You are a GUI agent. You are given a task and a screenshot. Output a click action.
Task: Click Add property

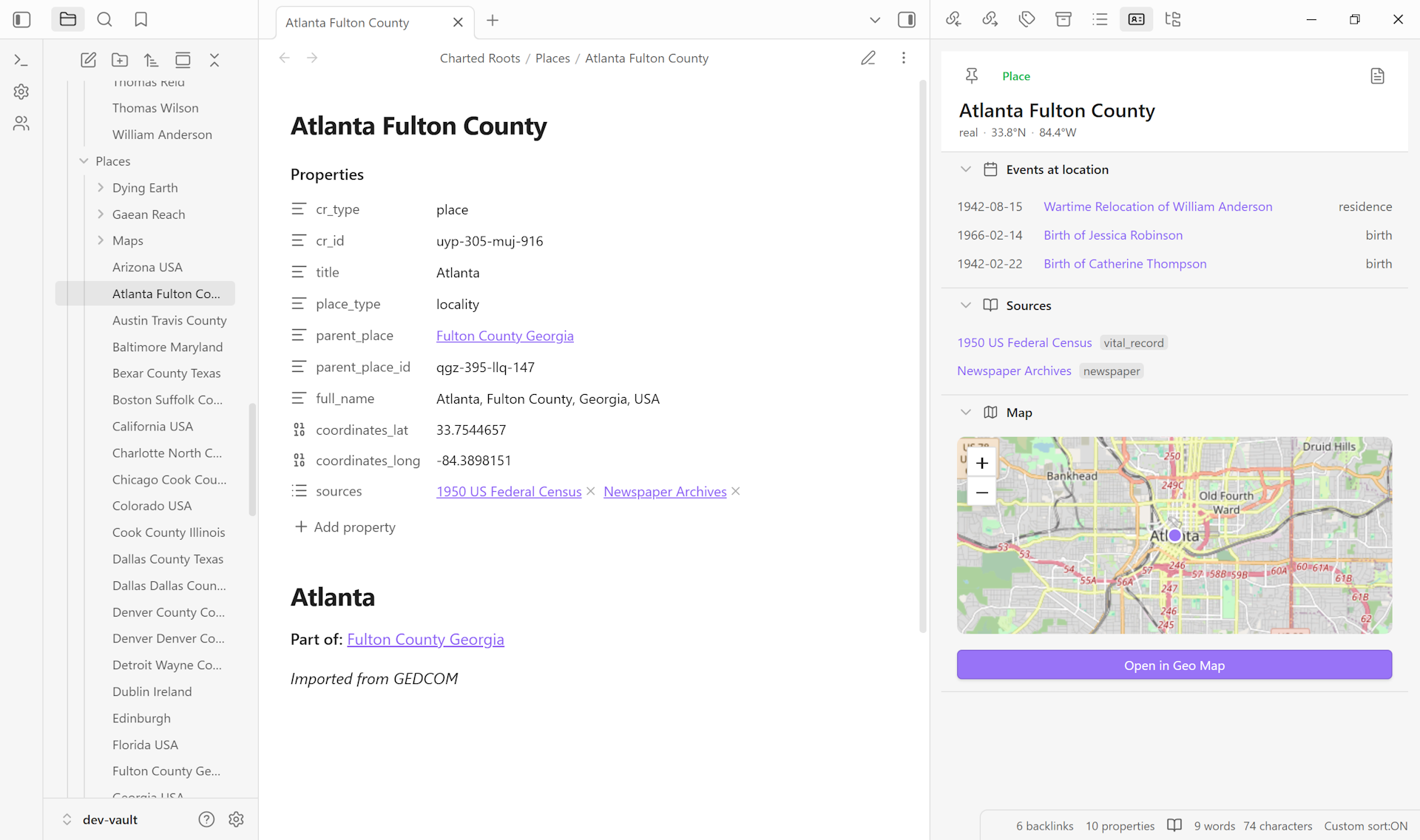click(345, 527)
